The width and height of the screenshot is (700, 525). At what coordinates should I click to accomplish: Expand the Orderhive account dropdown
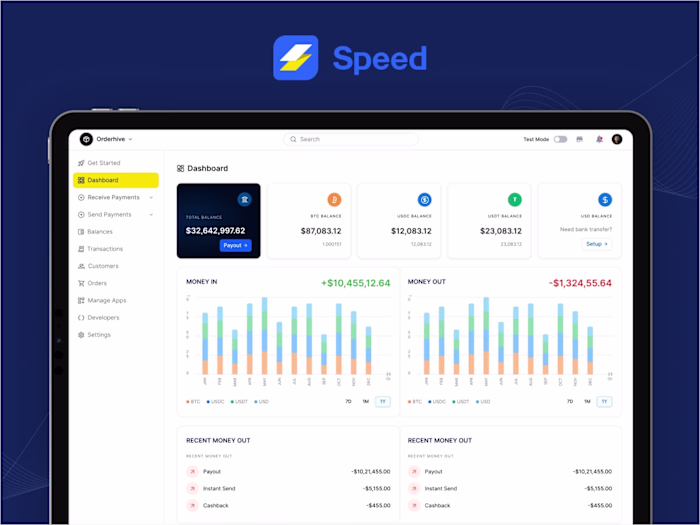tap(130, 139)
